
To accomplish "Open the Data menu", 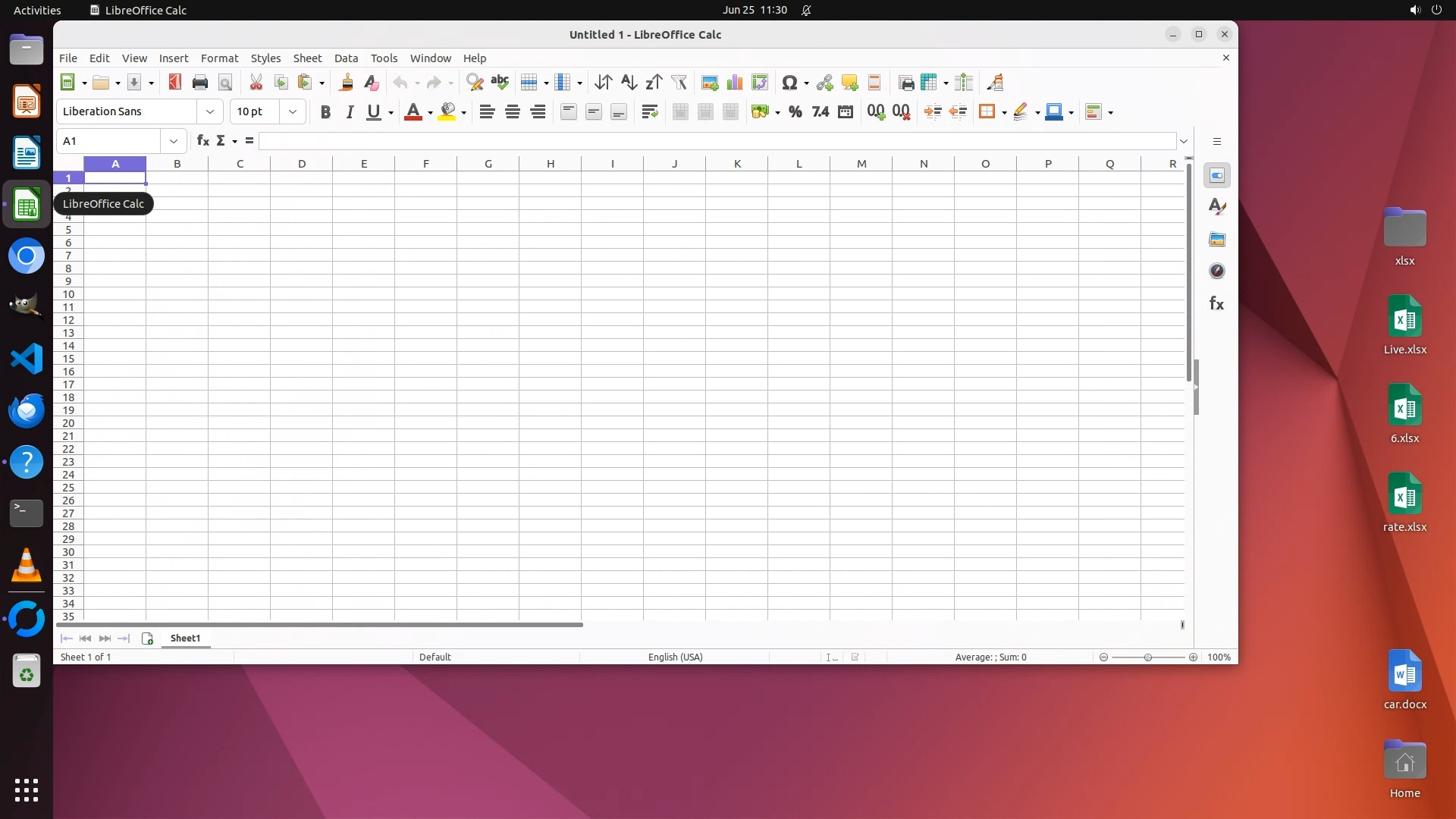I will click(346, 58).
